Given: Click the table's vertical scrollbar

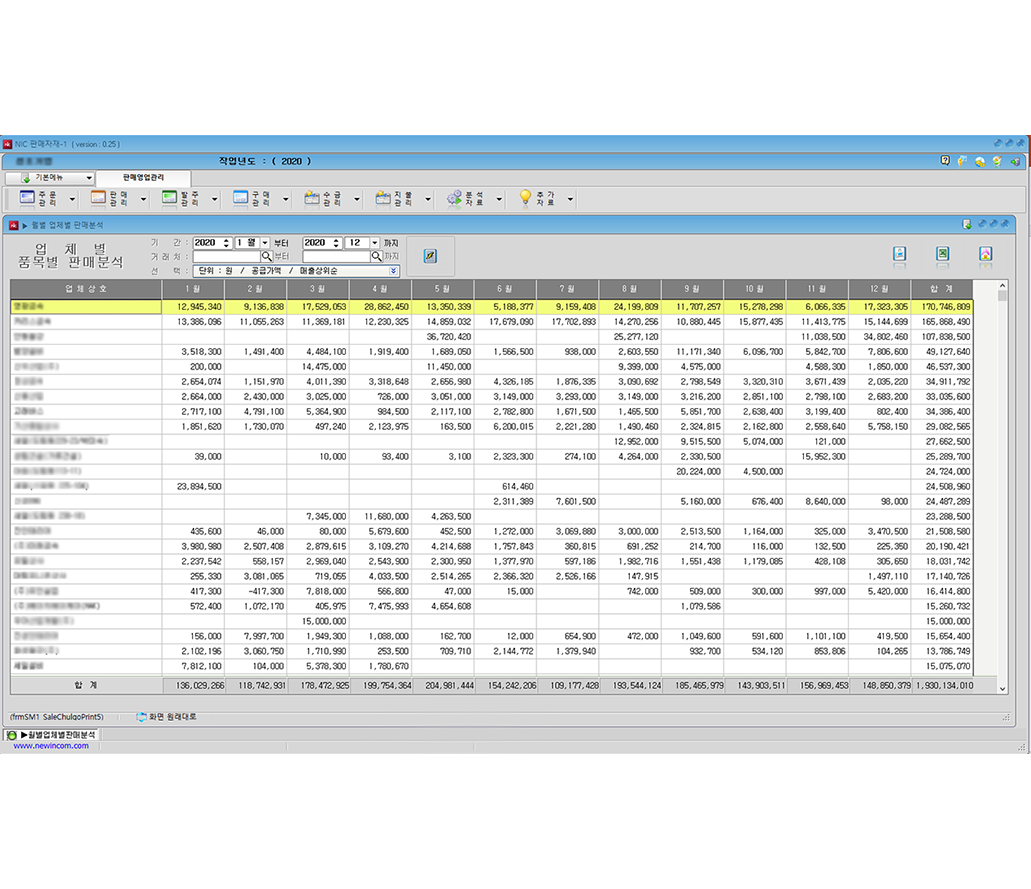Looking at the screenshot, I should 1002,480.
